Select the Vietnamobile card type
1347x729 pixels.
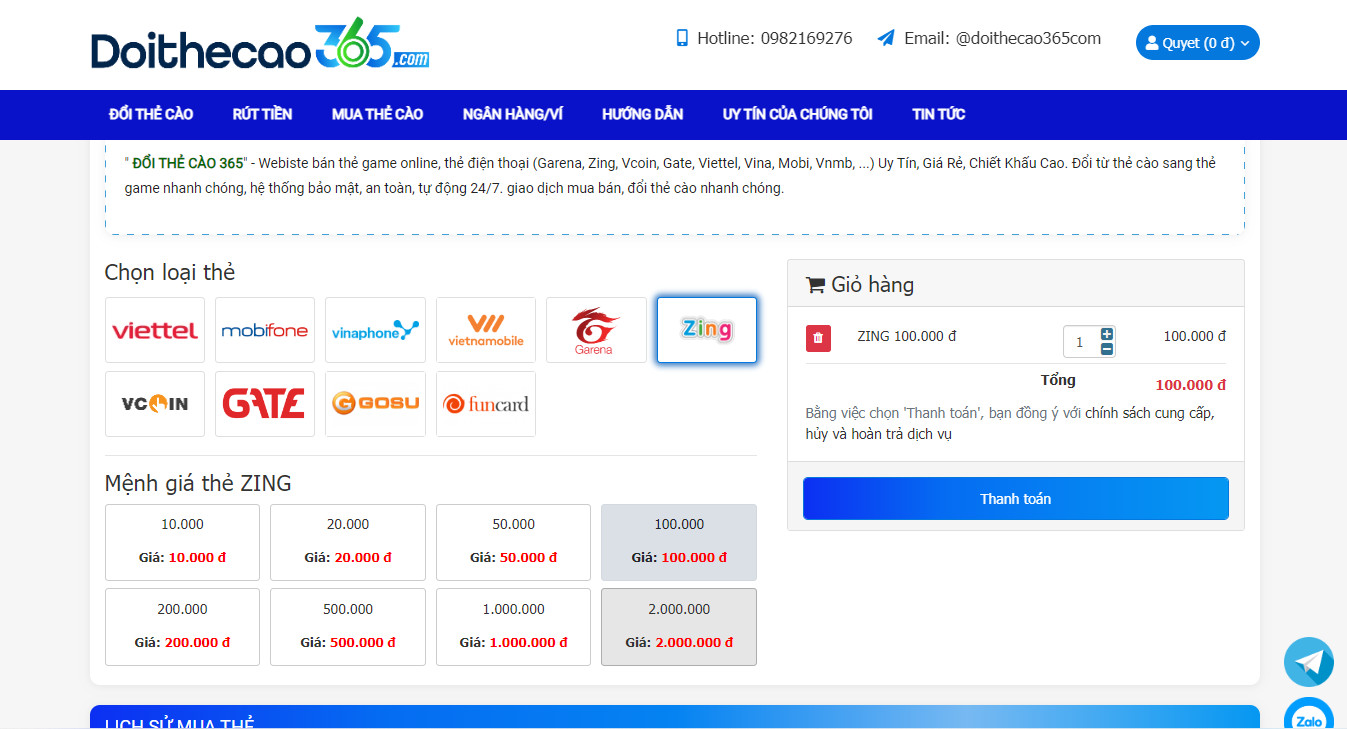pos(486,330)
